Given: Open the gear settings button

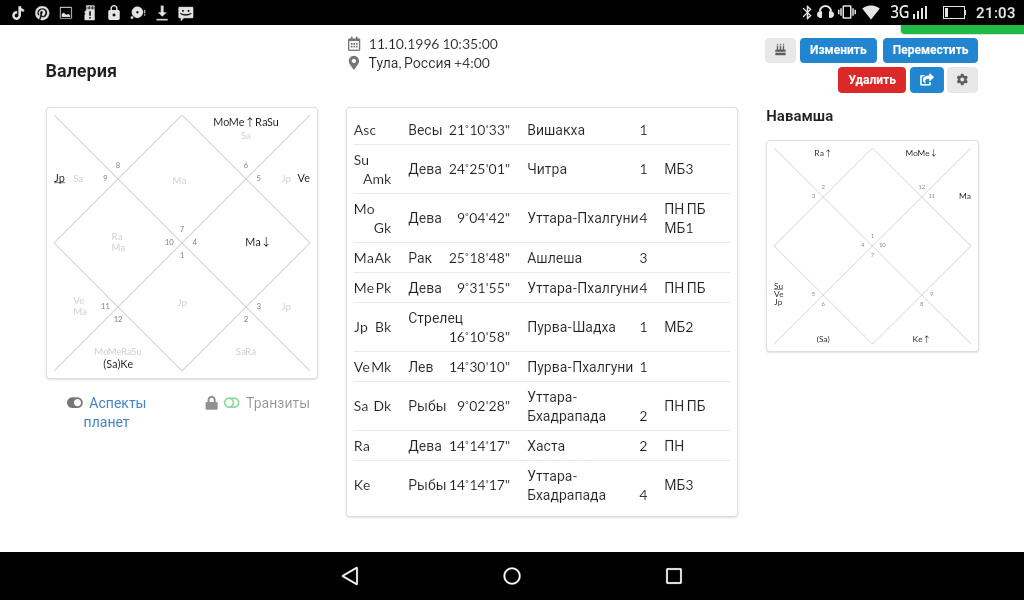Looking at the screenshot, I should point(962,80).
